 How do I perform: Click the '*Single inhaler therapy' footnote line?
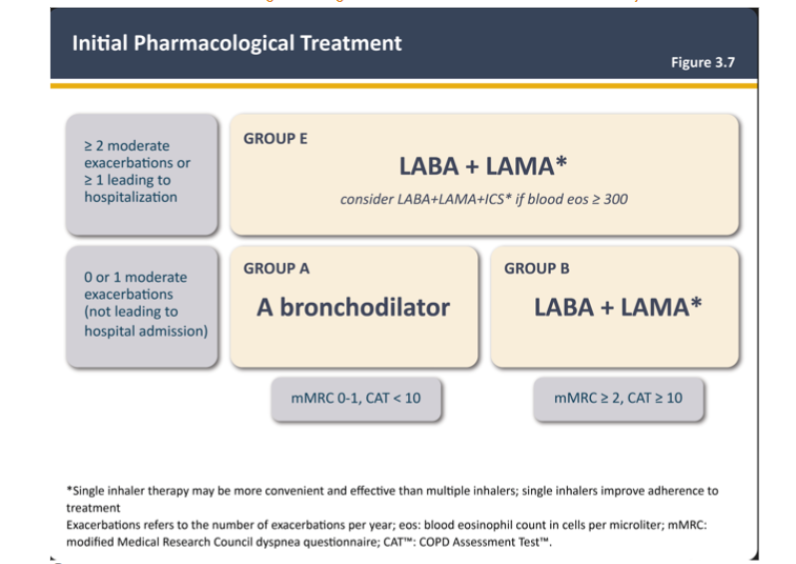pyautogui.click(x=392, y=491)
